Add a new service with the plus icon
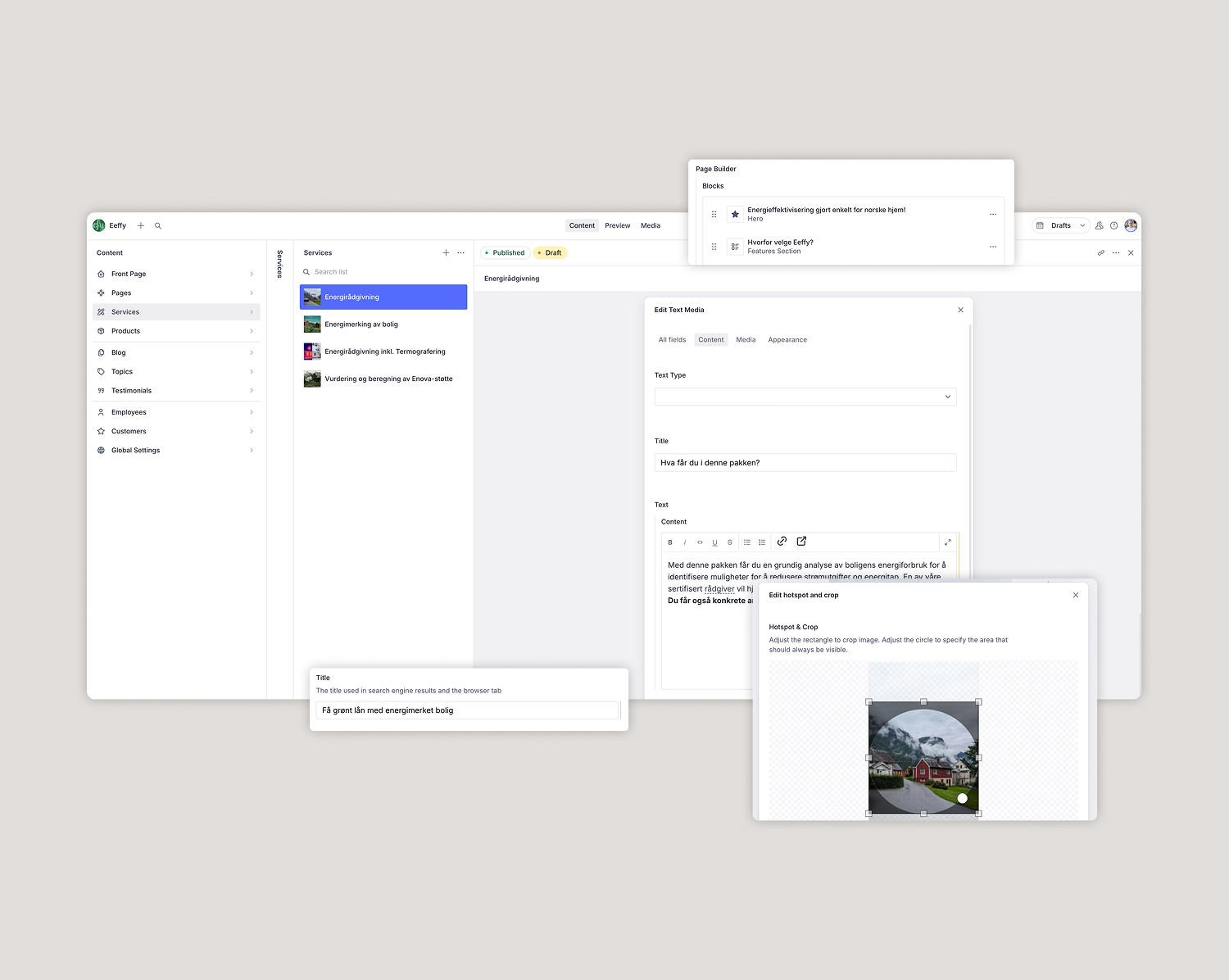1229x980 pixels. [446, 253]
